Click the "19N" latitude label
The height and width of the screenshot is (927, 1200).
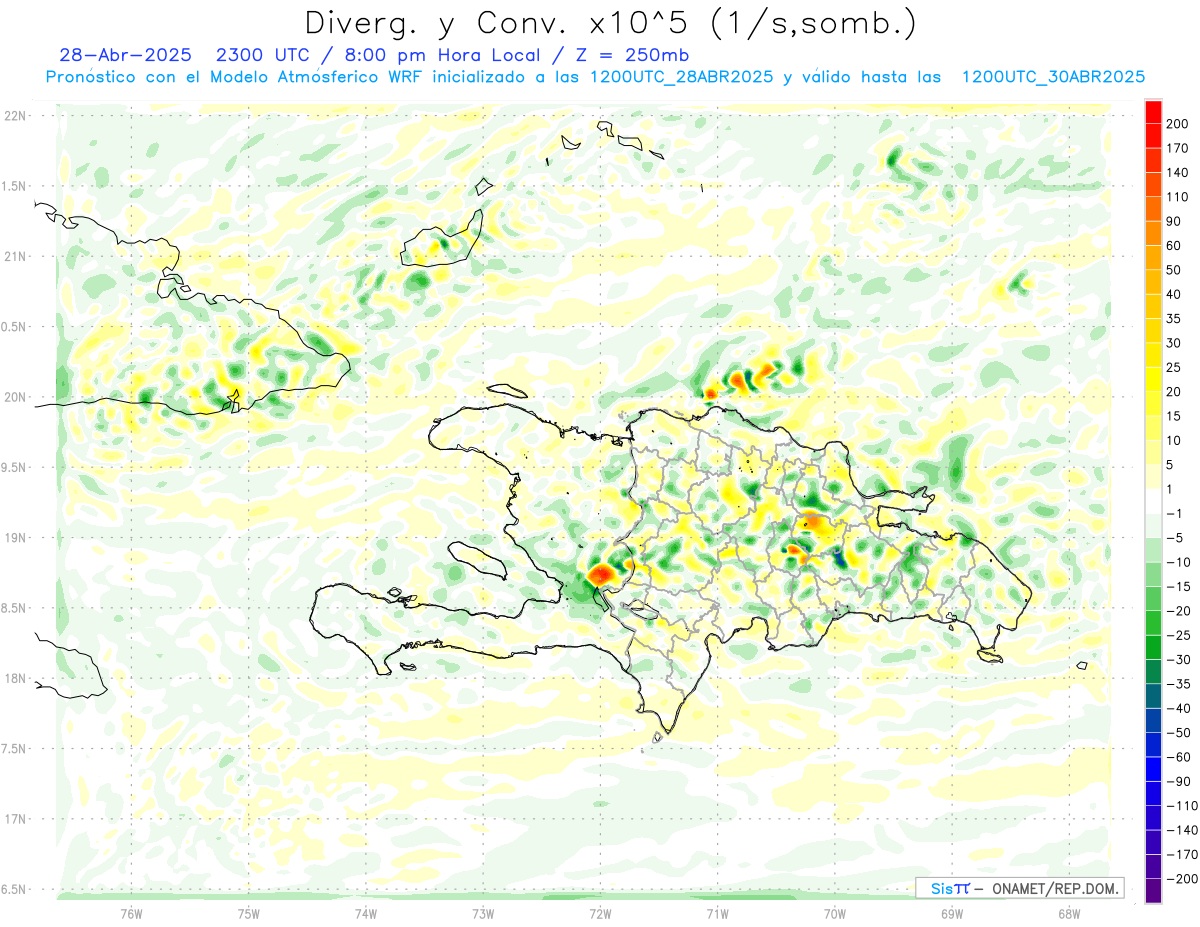pos(15,537)
